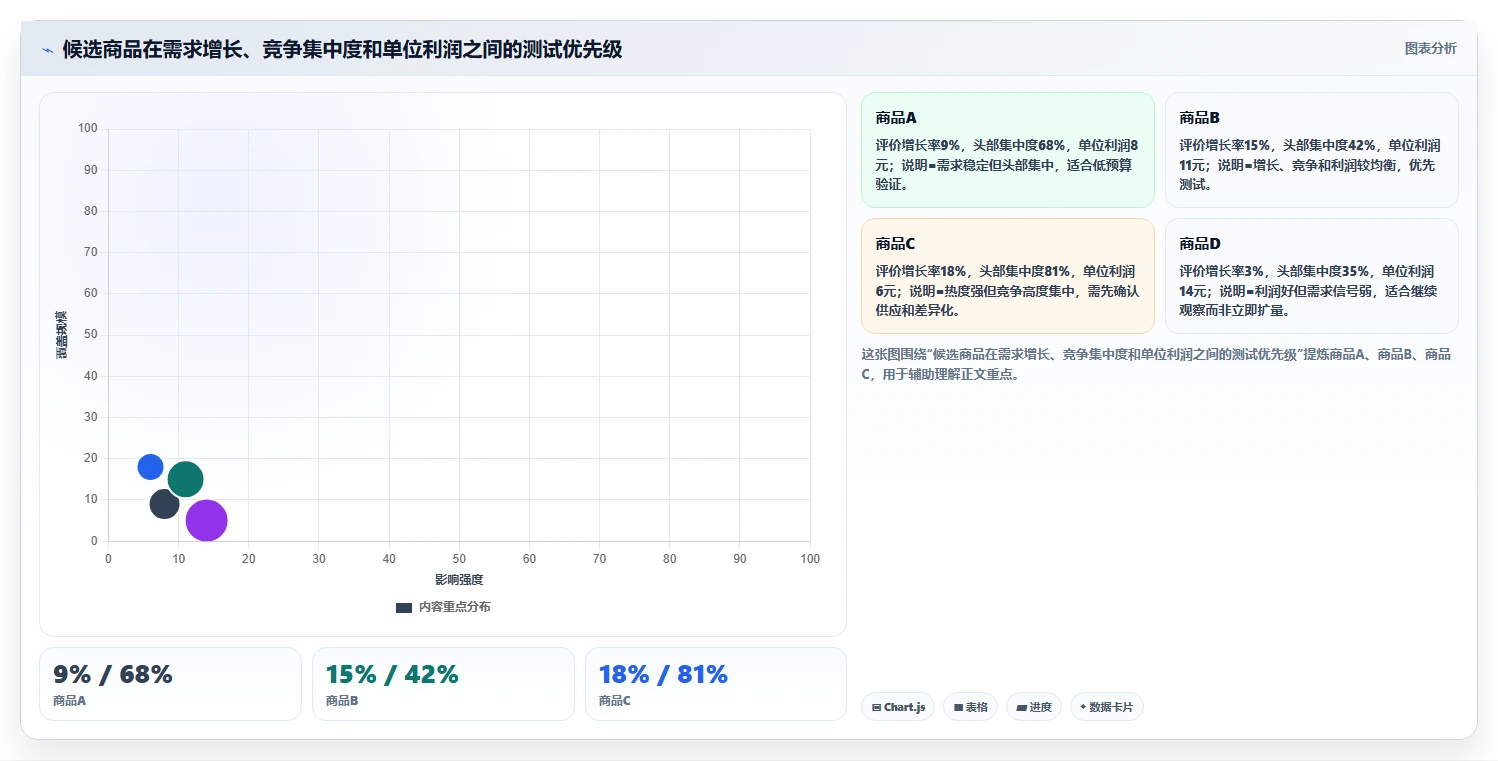Click the dark legend color box

(404, 608)
